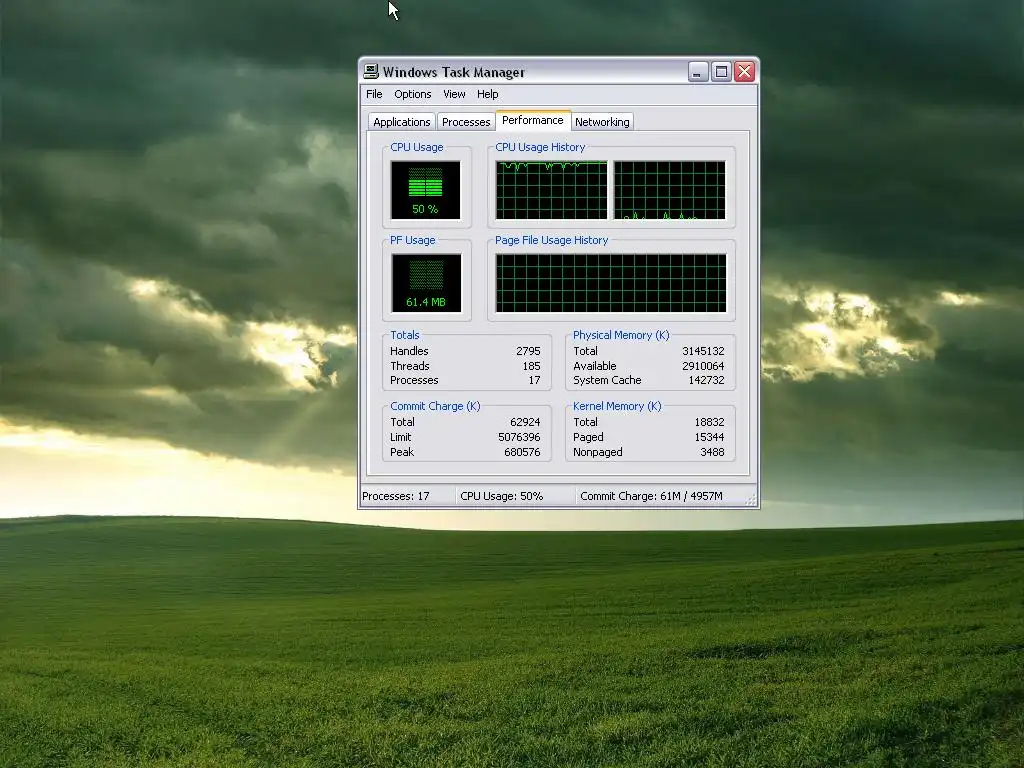Viewport: 1024px width, 768px height.
Task: Open the File menu
Action: coord(374,94)
